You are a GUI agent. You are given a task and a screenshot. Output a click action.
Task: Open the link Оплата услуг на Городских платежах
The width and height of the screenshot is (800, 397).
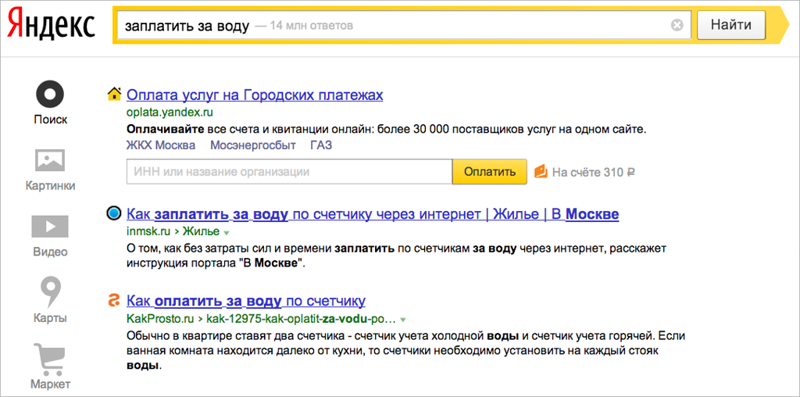coord(255,95)
